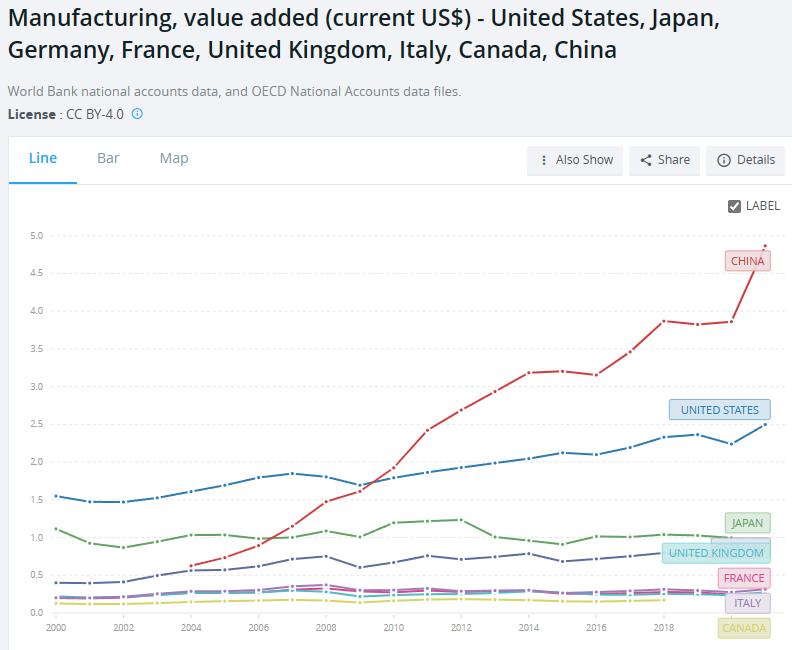This screenshot has height=650, width=792.
Task: Click the UNITED STATES series label
Action: 719,410
